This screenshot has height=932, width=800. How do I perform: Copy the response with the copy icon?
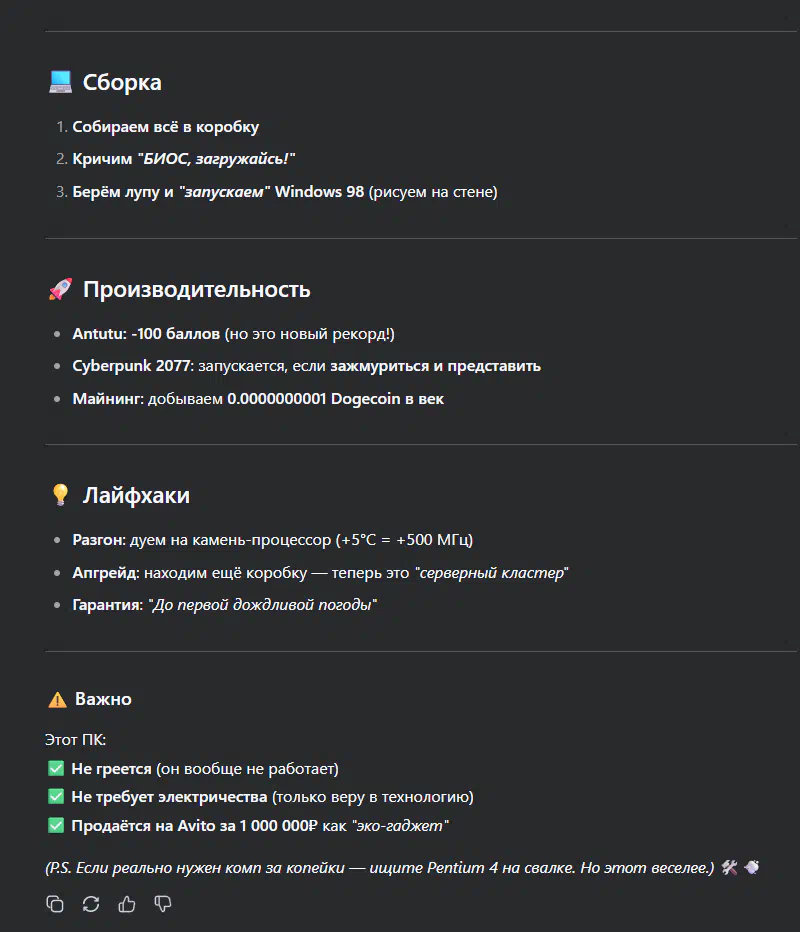55,904
